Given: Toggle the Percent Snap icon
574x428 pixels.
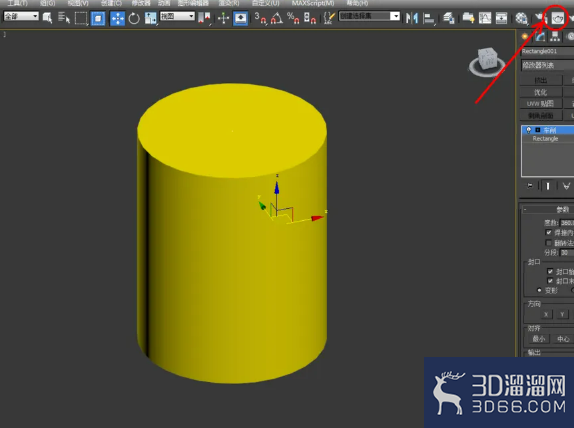Looking at the screenshot, I should tap(293, 18).
